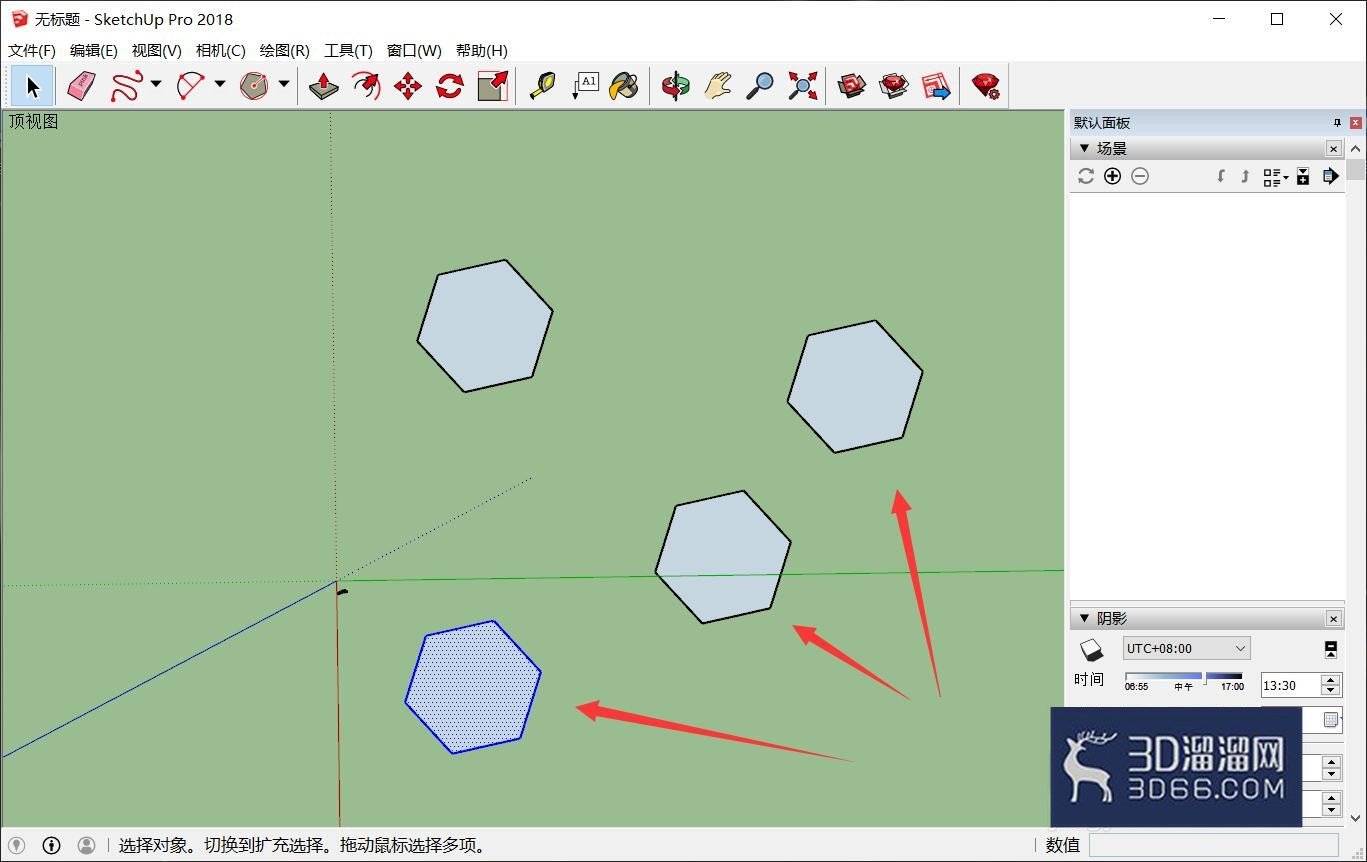Select the arrow Select tool
Viewport: 1367px width, 862px height.
coord(33,86)
